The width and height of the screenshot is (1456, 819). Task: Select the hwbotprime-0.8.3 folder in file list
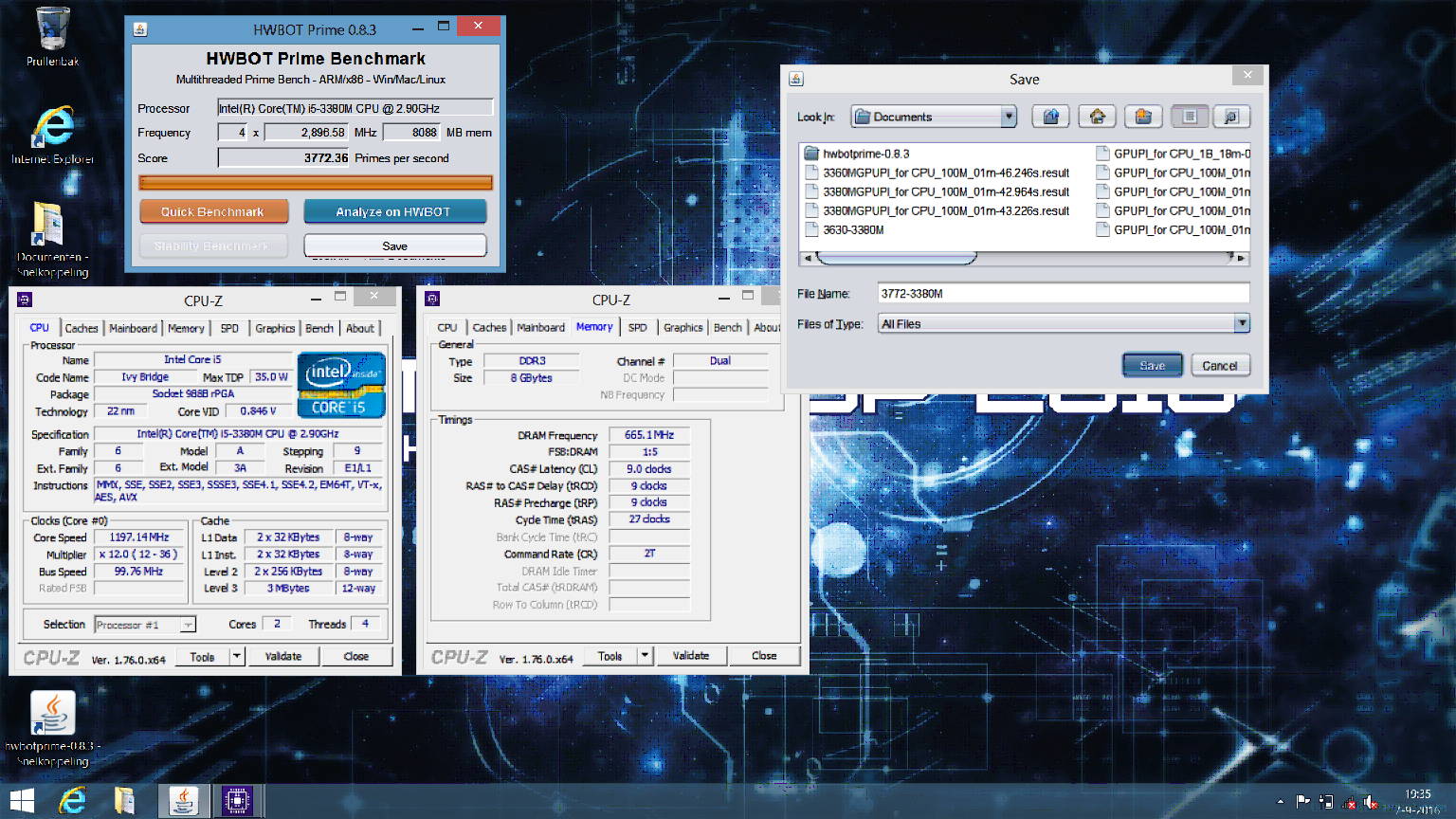point(857,154)
